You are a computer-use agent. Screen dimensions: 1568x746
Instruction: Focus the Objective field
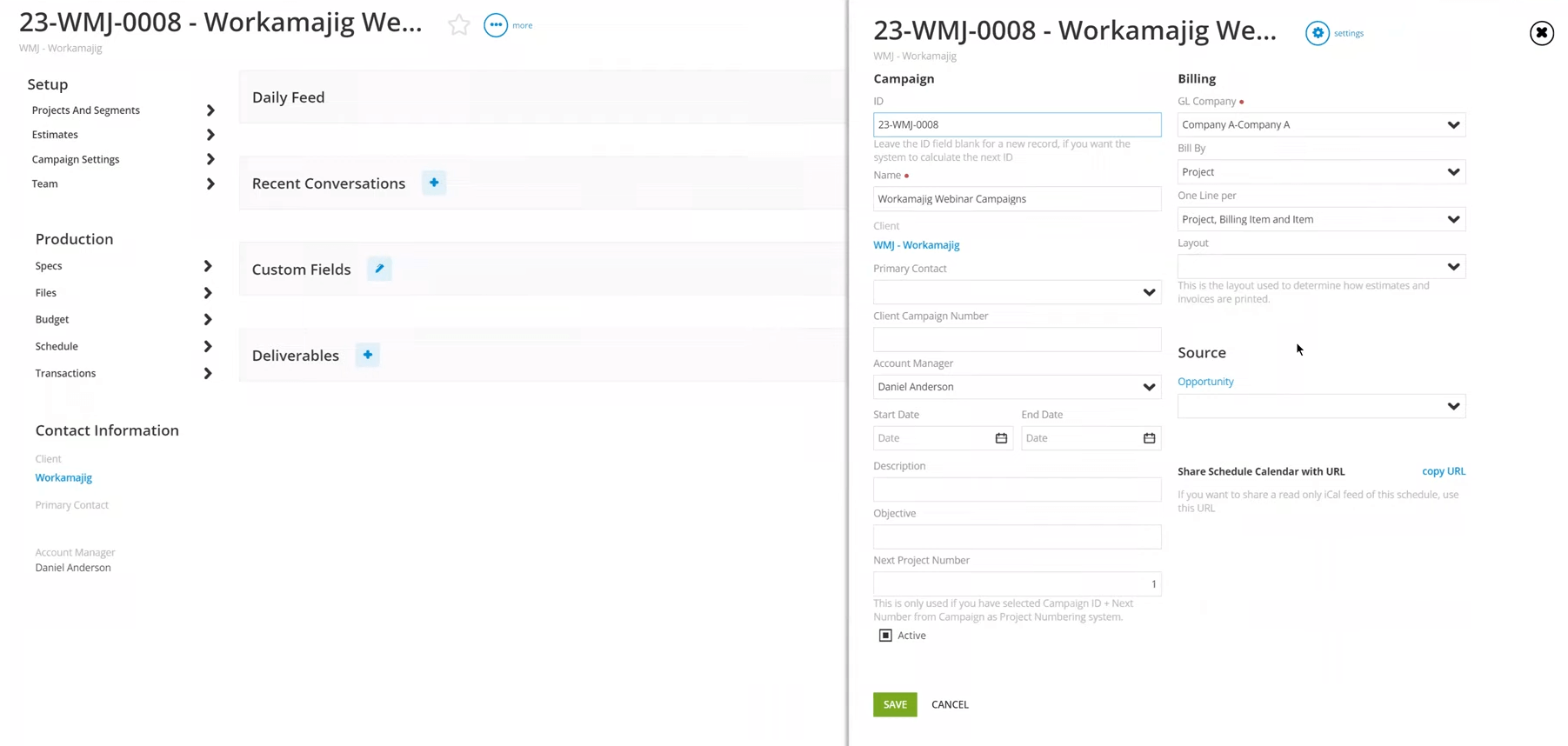1017,536
